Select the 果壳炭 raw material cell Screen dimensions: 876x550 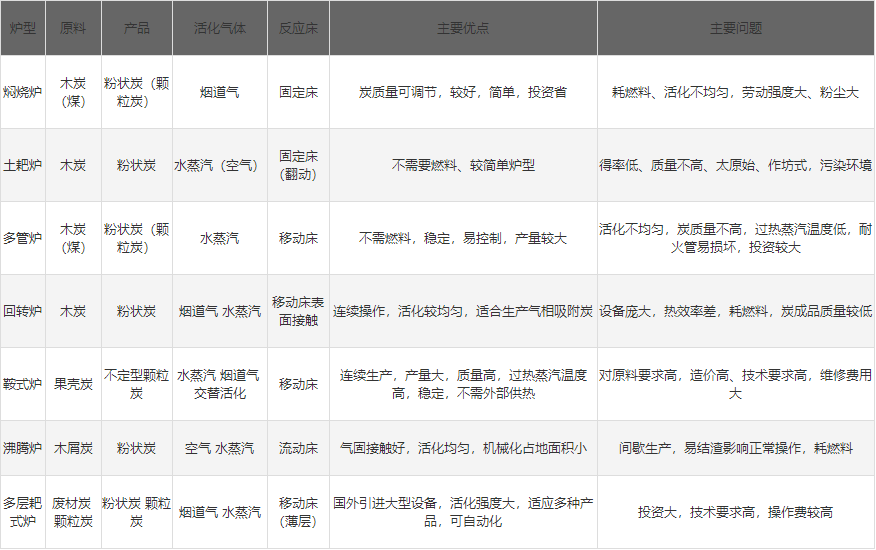73,384
